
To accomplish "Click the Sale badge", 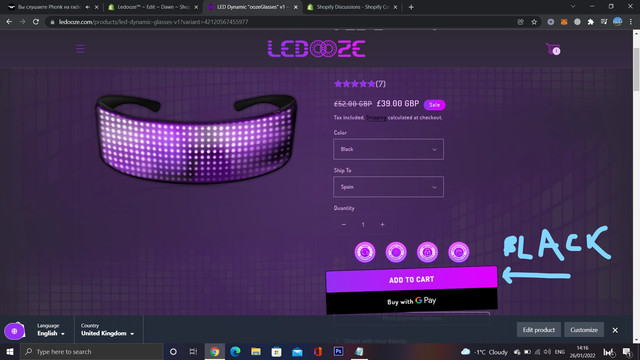I will [x=434, y=105].
